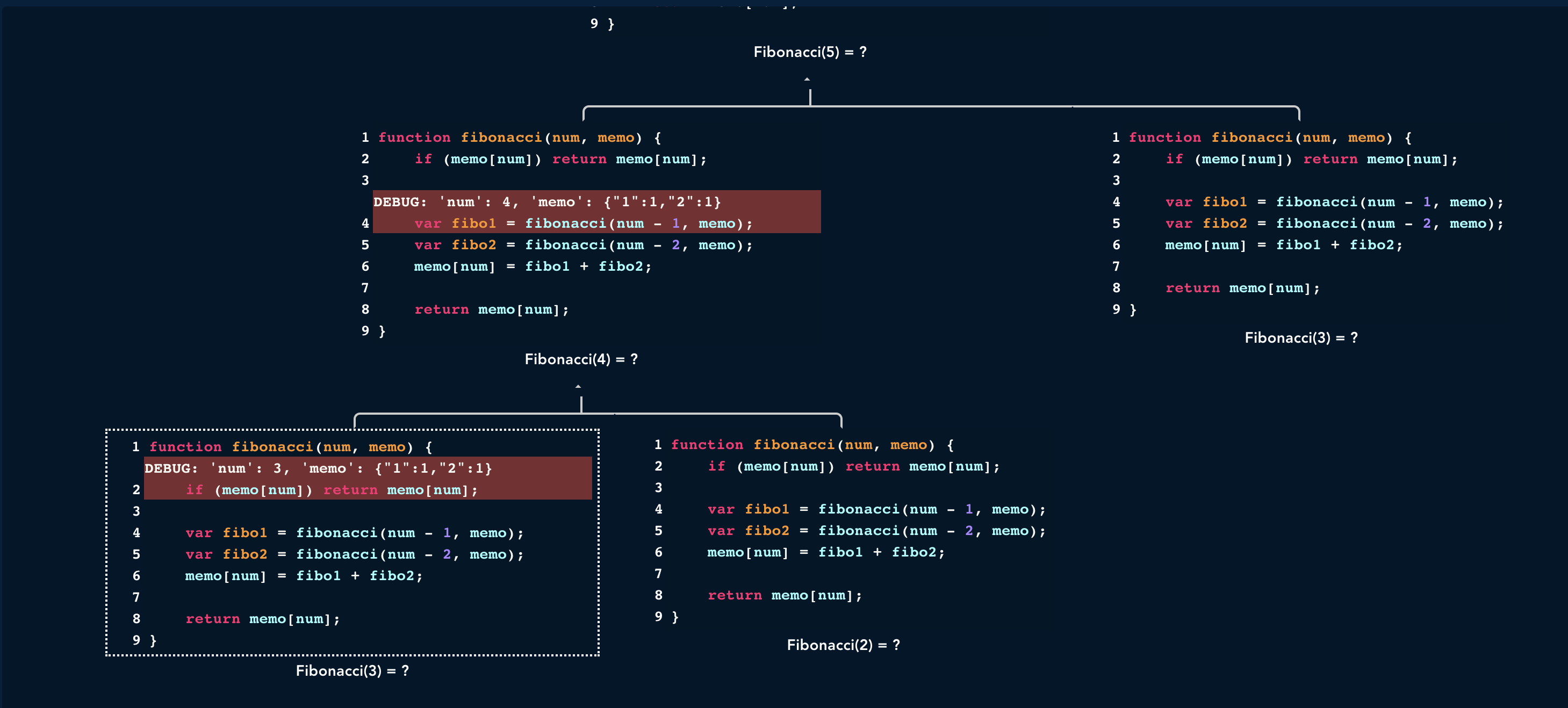
Task: Click 'return memo[num];' line in Fibonacci(2) block
Action: (784, 596)
